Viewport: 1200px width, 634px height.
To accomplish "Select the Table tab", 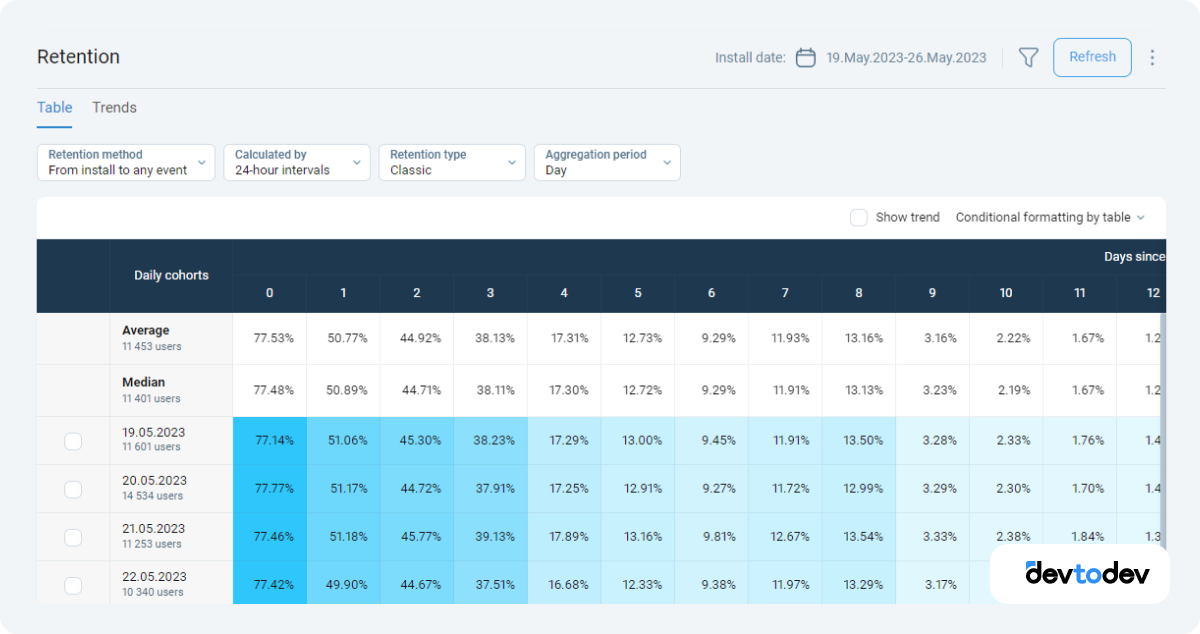I will point(54,107).
